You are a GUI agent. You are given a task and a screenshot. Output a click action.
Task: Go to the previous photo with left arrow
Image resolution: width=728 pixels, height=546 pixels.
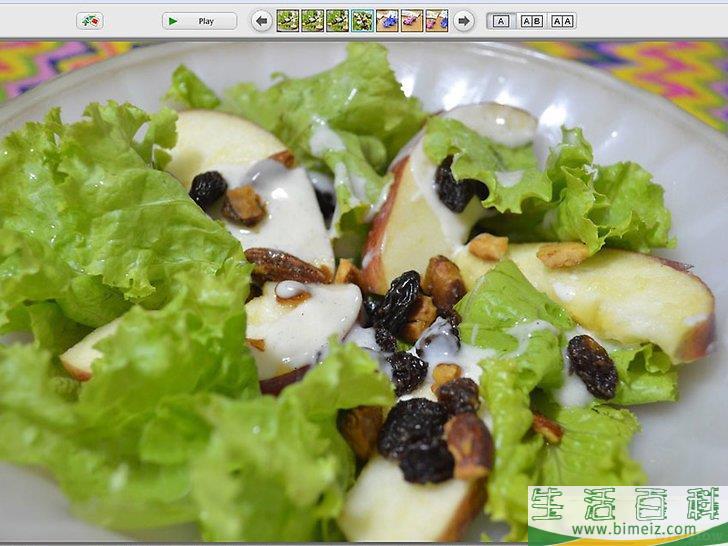coord(262,21)
